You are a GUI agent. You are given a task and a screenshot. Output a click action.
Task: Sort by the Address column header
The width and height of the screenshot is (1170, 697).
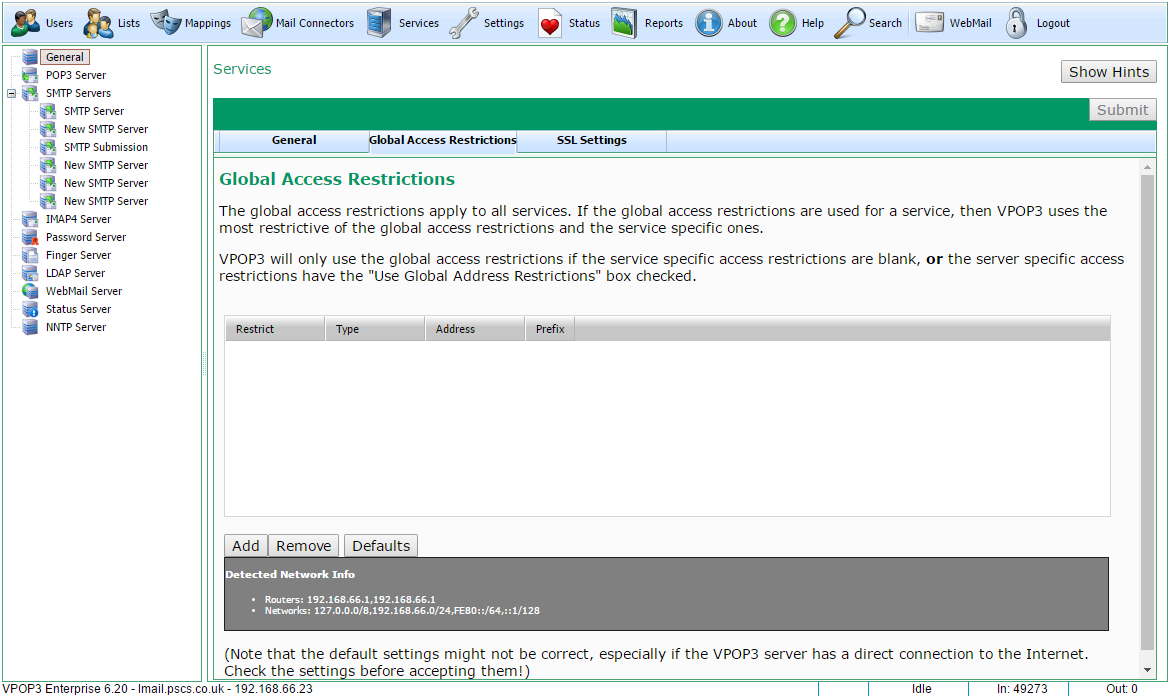[x=474, y=329]
